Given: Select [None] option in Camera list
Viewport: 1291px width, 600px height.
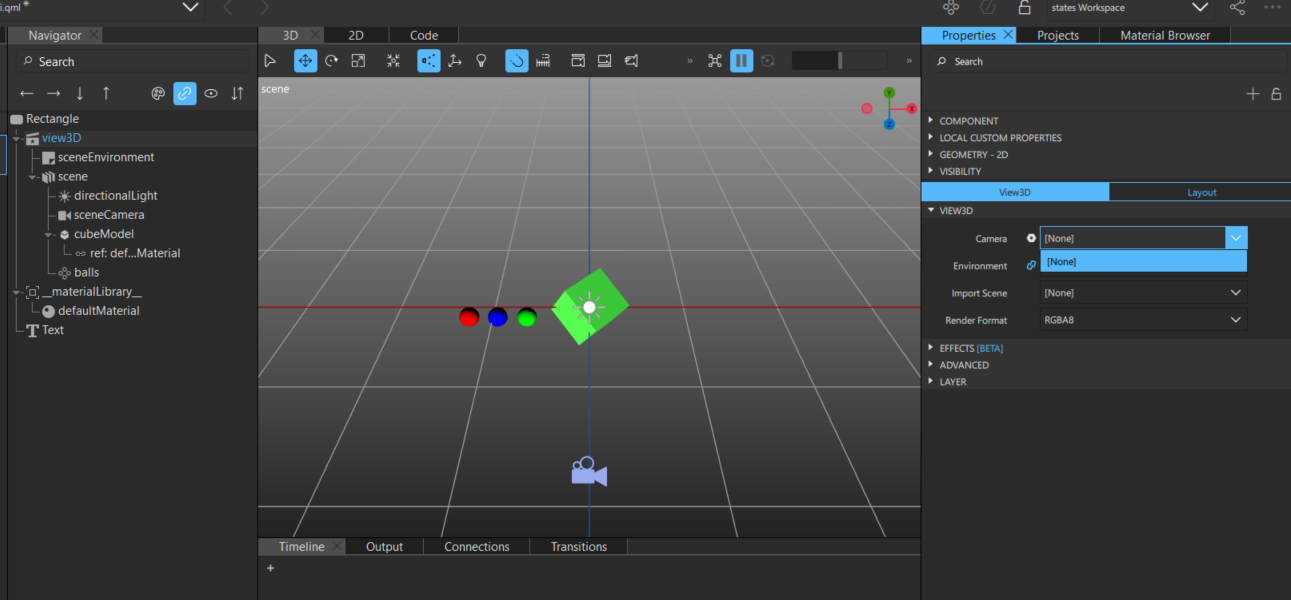Looking at the screenshot, I should coord(1143,262).
